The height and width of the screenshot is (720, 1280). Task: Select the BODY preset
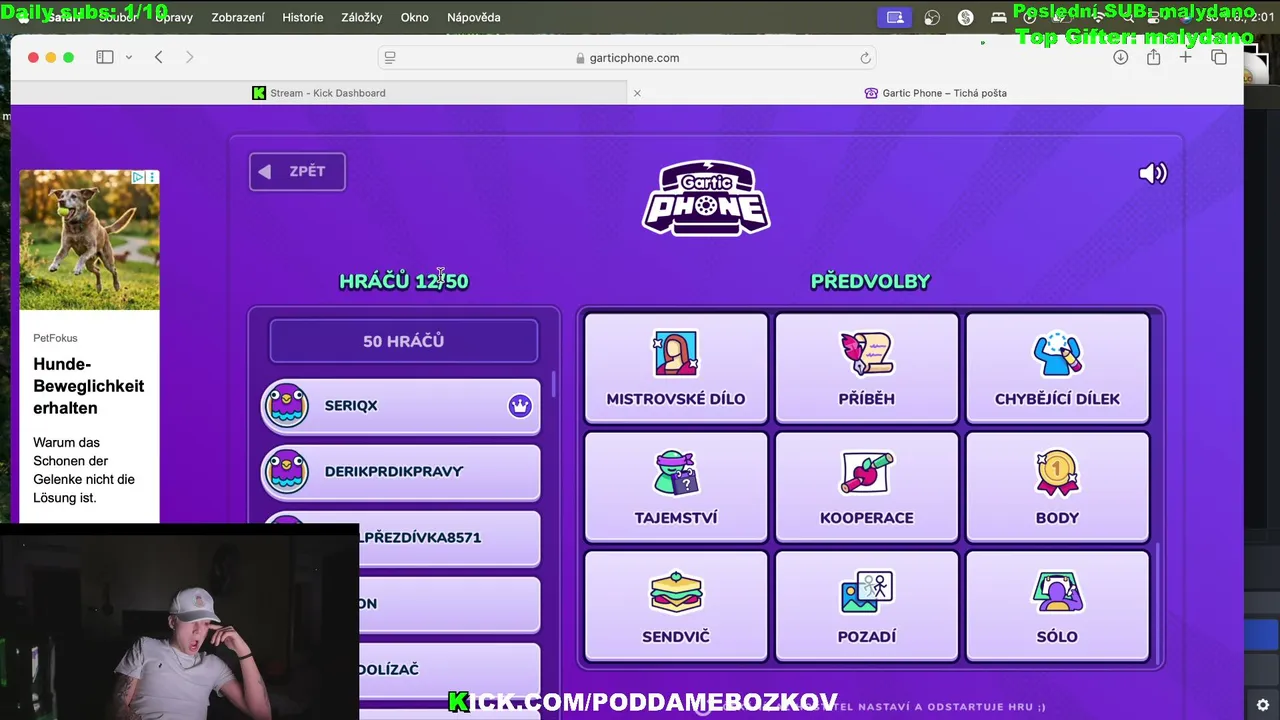click(x=1057, y=487)
